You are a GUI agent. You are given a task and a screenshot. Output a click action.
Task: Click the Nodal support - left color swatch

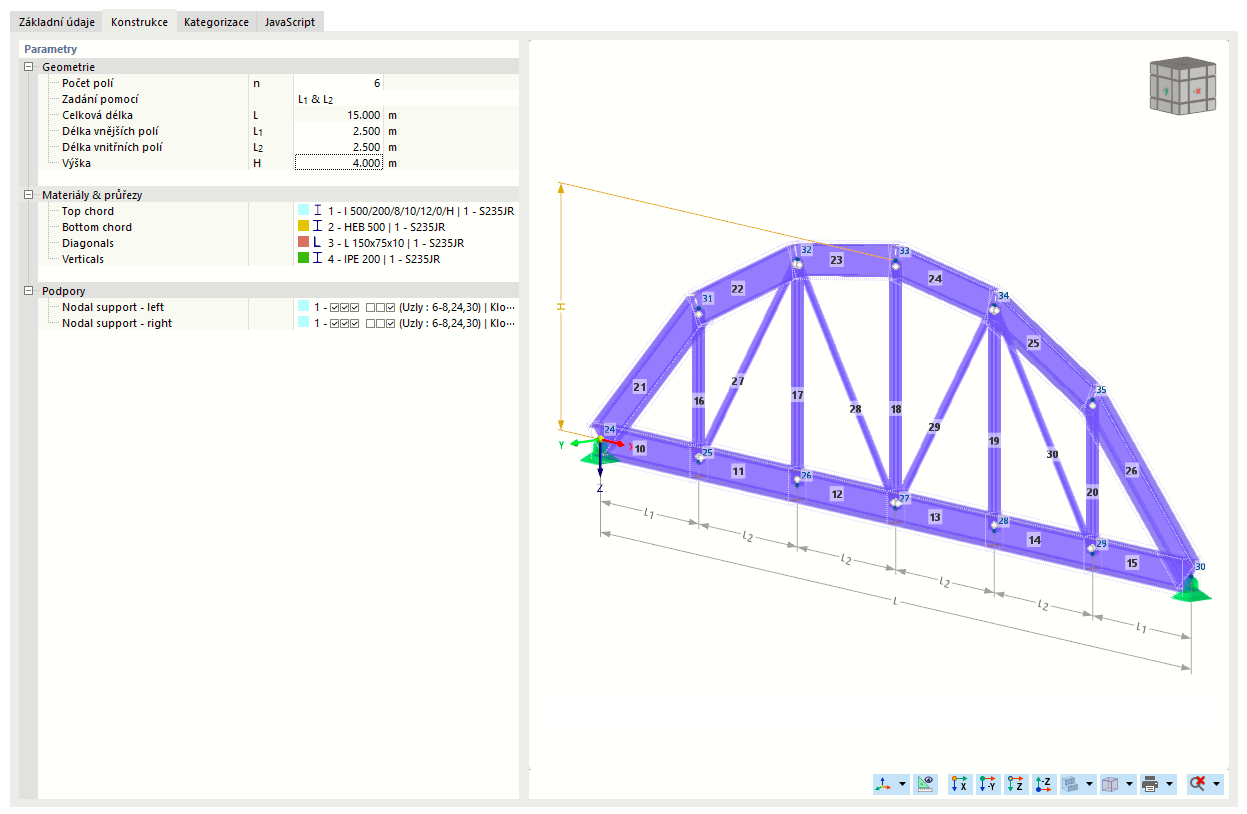pos(303,307)
